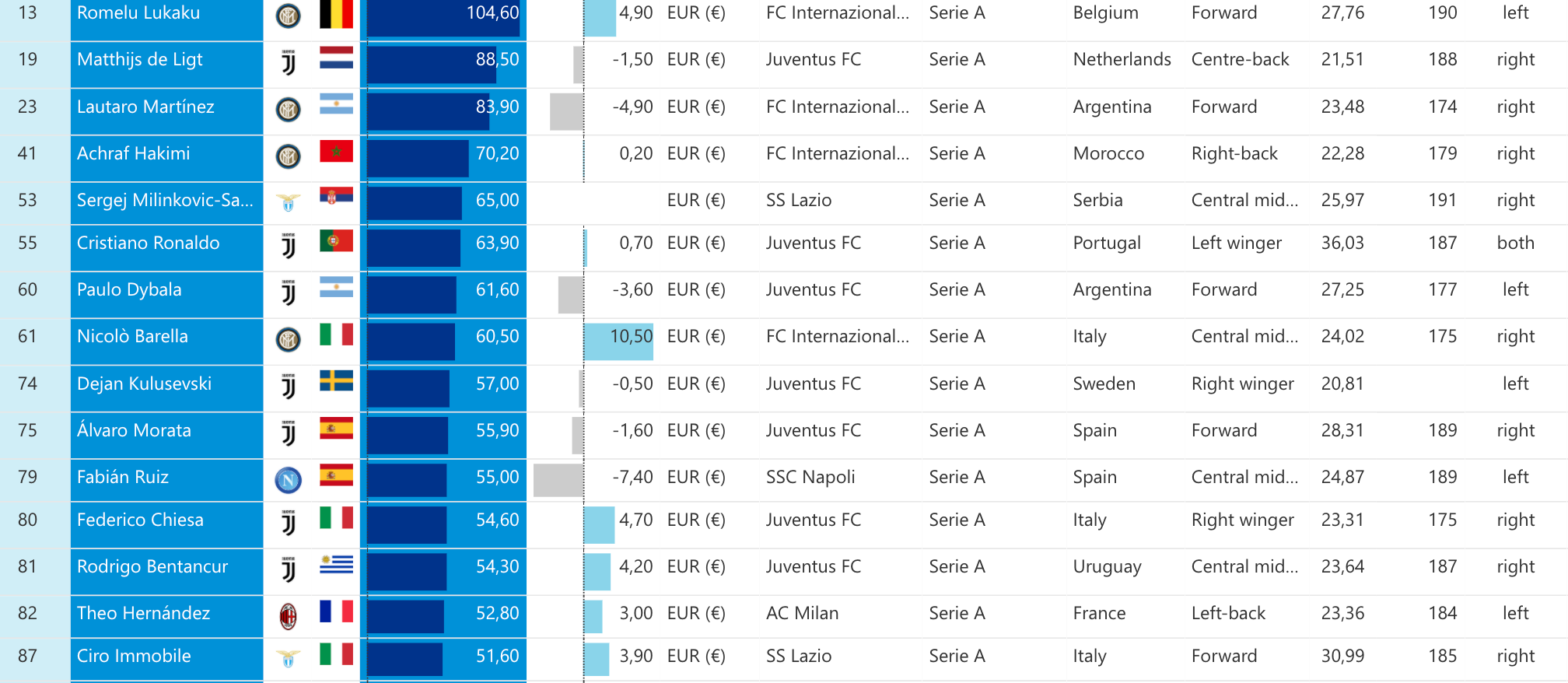The width and height of the screenshot is (1568, 683).
Task: Click the Uruguay flag beside Rodrigo Bentancur
Action: point(336,565)
